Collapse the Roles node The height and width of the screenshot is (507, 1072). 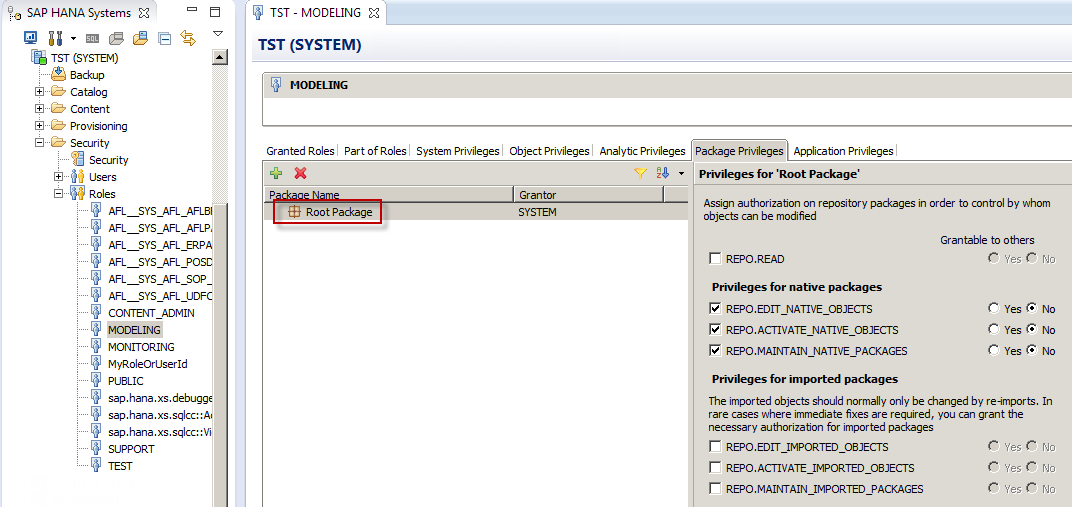[x=59, y=194]
